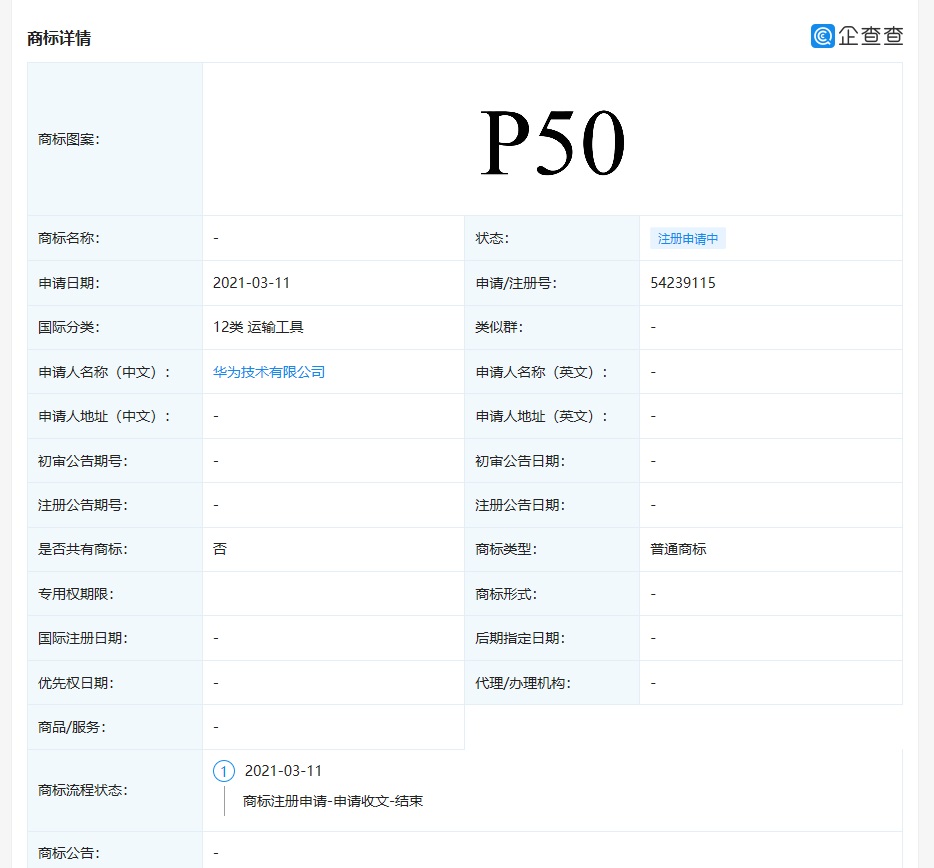Click the 国际注册日期: label

point(83,638)
